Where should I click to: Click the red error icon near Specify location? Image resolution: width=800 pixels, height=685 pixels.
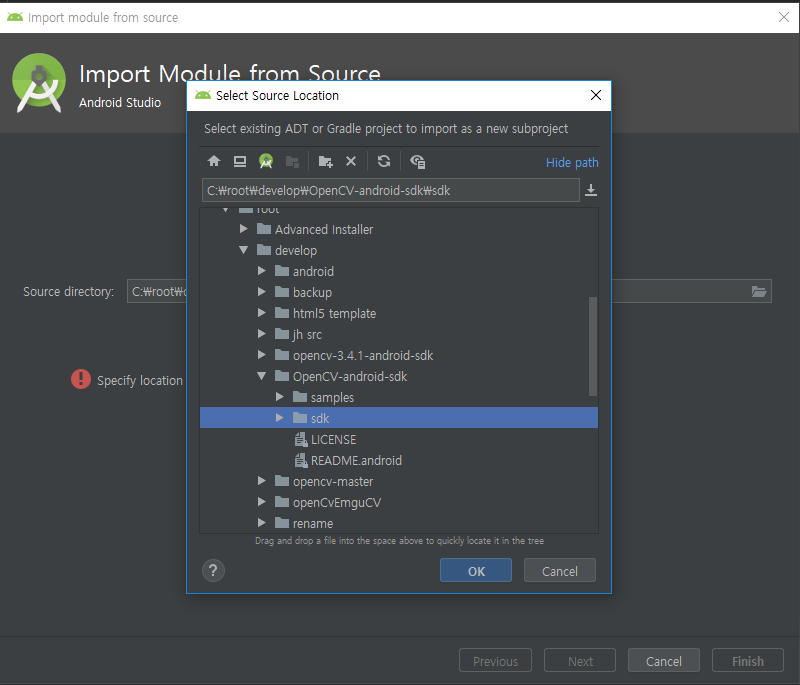point(81,379)
